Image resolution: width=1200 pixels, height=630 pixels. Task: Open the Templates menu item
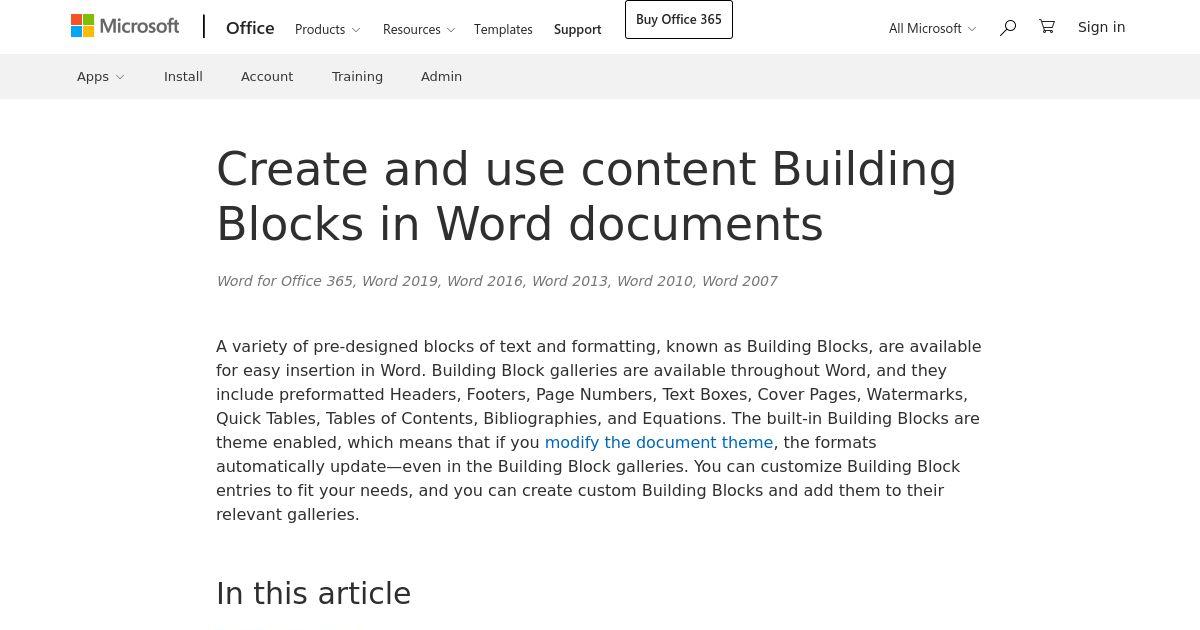(x=503, y=29)
